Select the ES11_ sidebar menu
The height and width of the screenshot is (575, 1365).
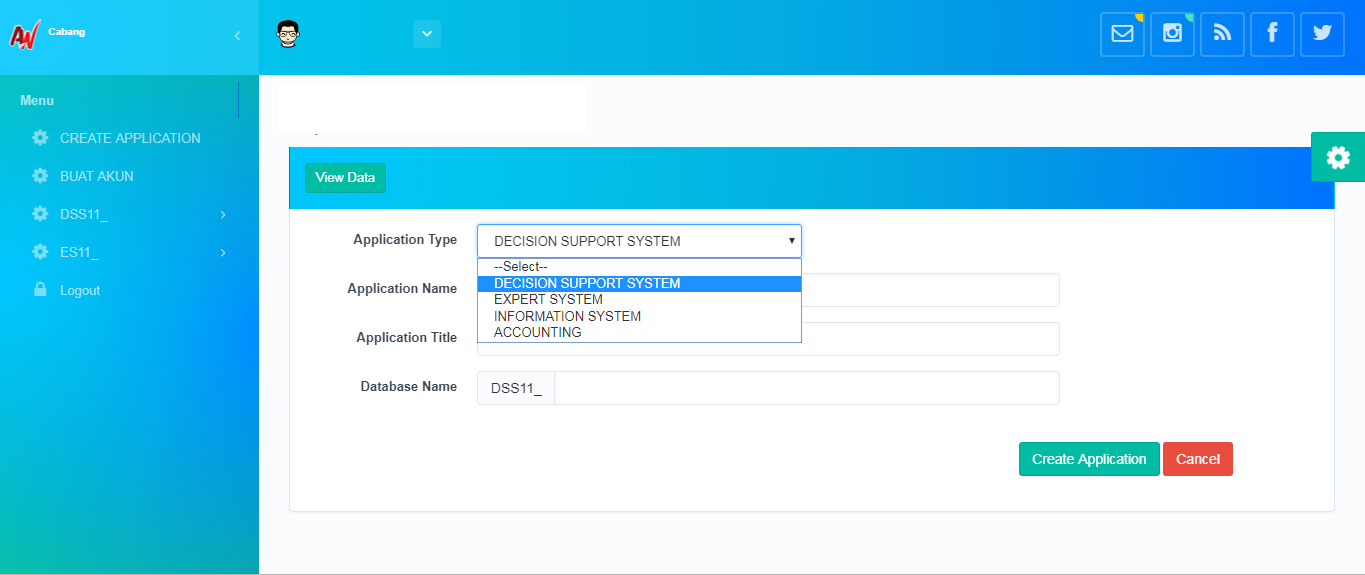coord(79,252)
